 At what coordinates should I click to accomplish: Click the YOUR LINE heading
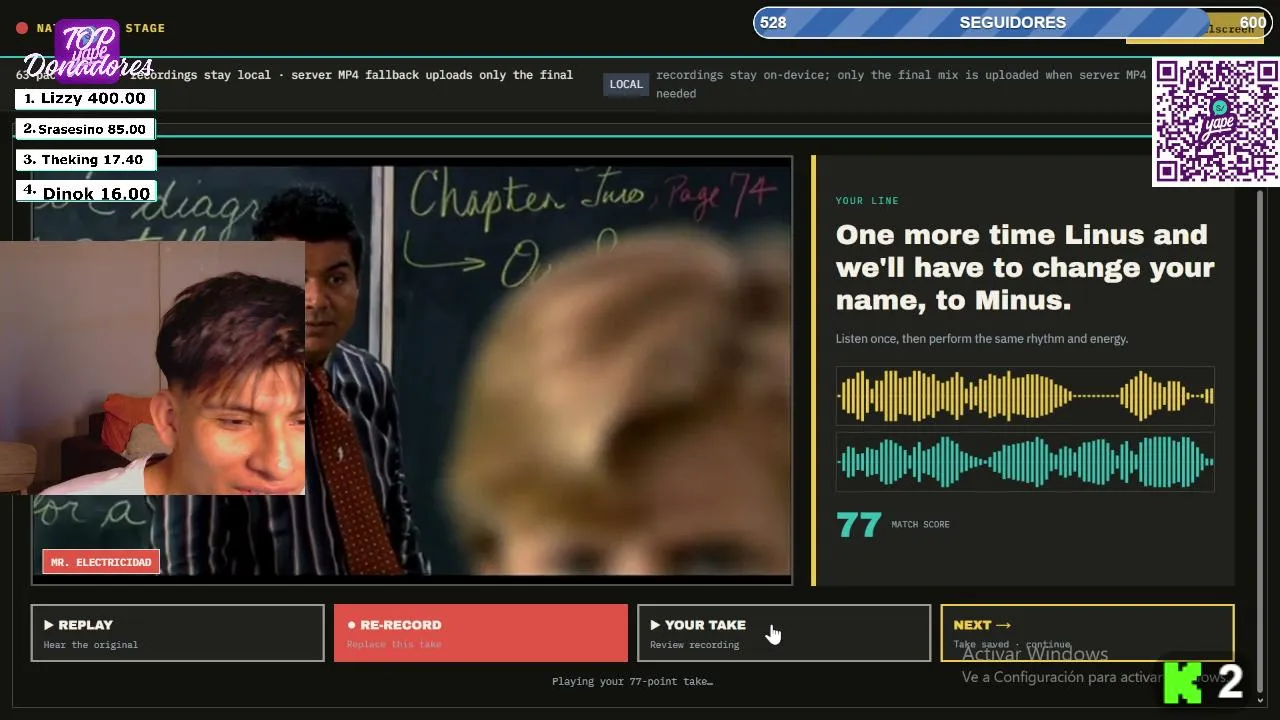(867, 201)
